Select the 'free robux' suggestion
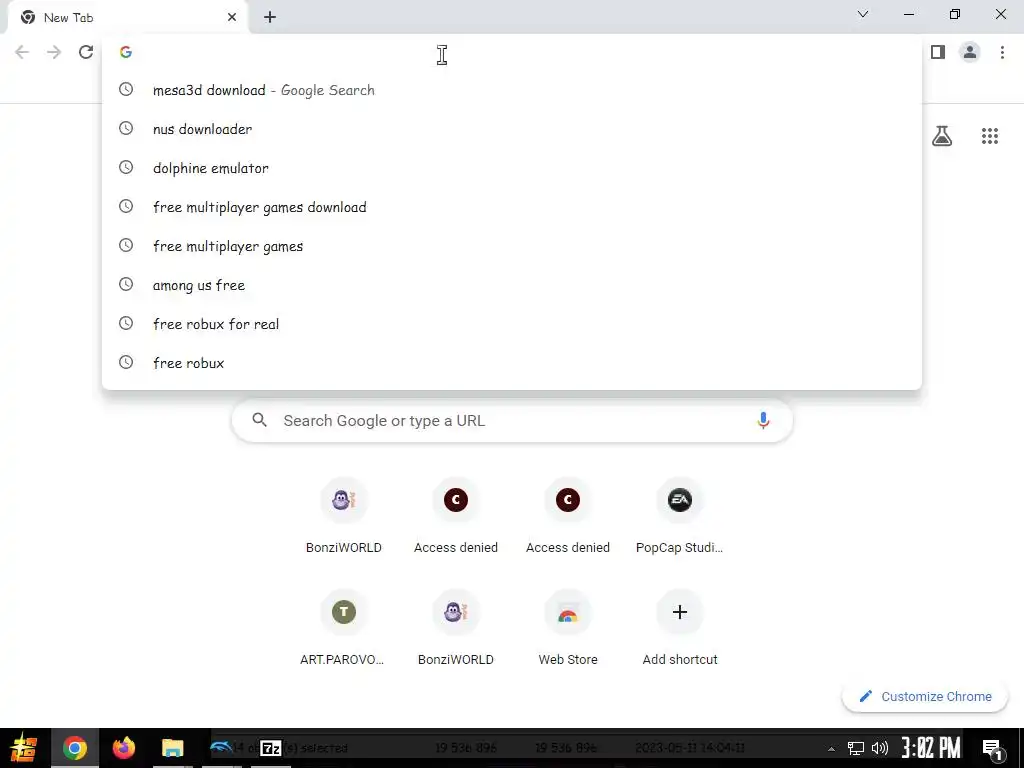 pos(512,363)
